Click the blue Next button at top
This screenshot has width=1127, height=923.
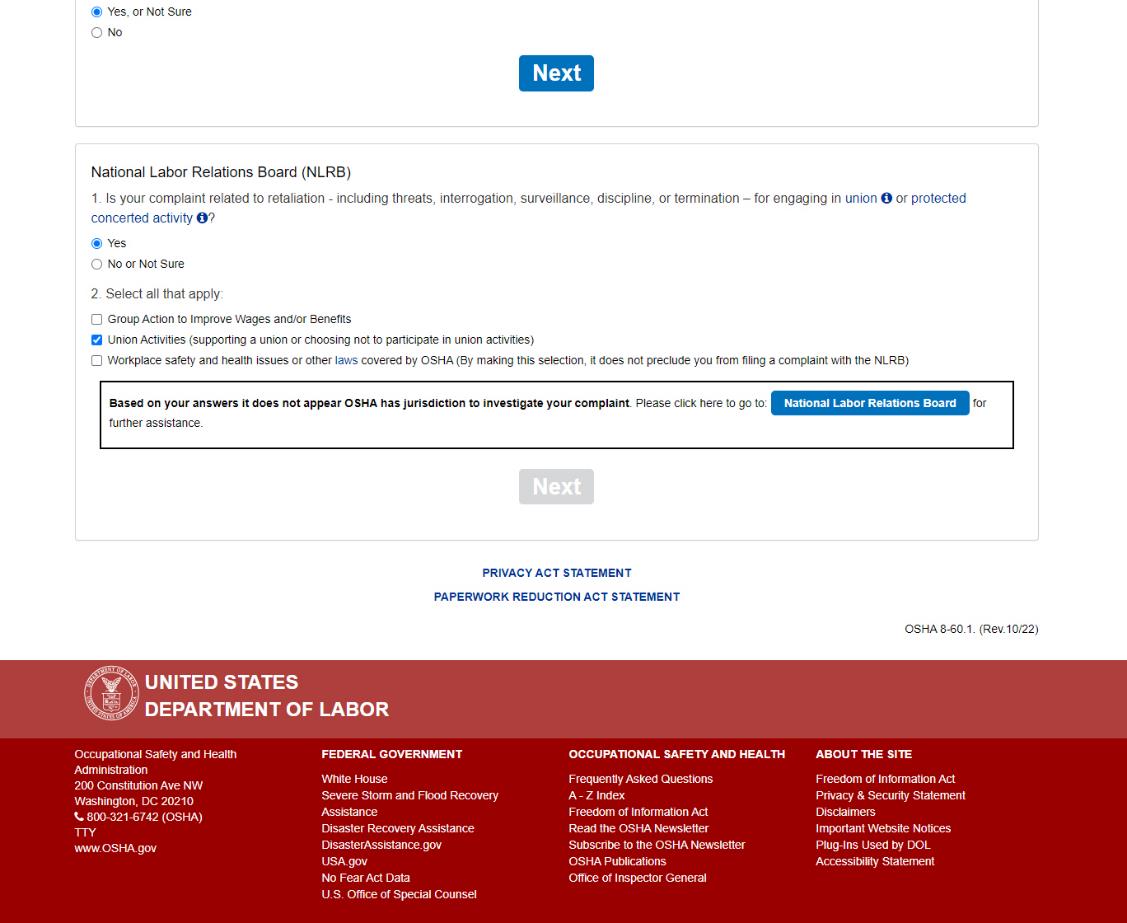click(x=556, y=73)
